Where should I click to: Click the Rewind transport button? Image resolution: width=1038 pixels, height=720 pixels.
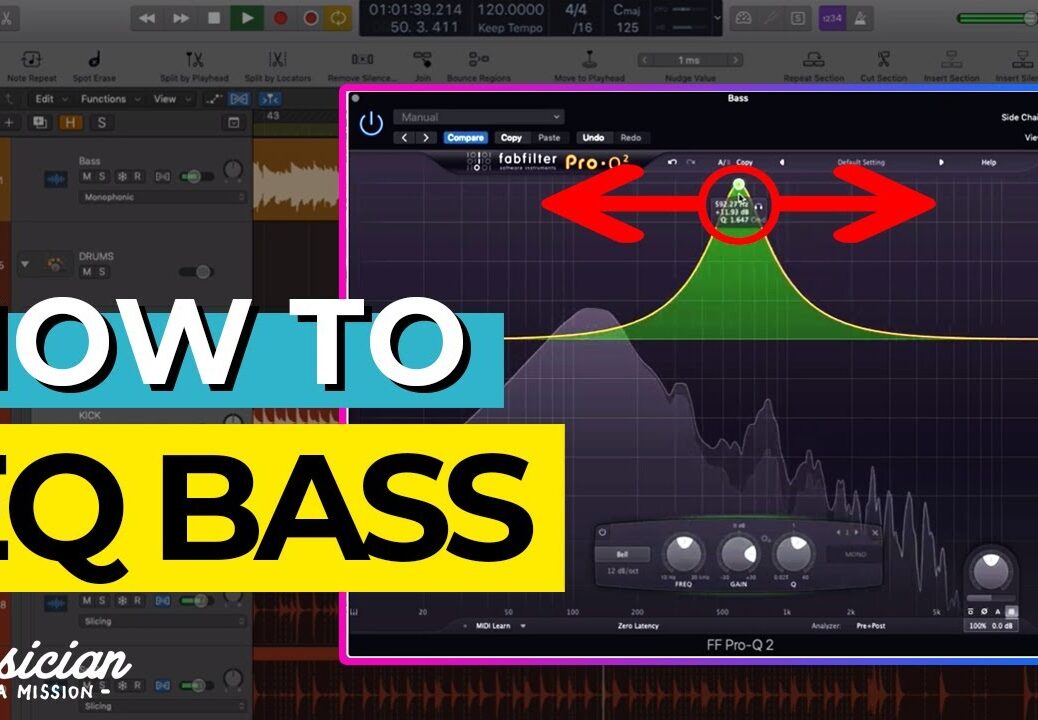(147, 19)
